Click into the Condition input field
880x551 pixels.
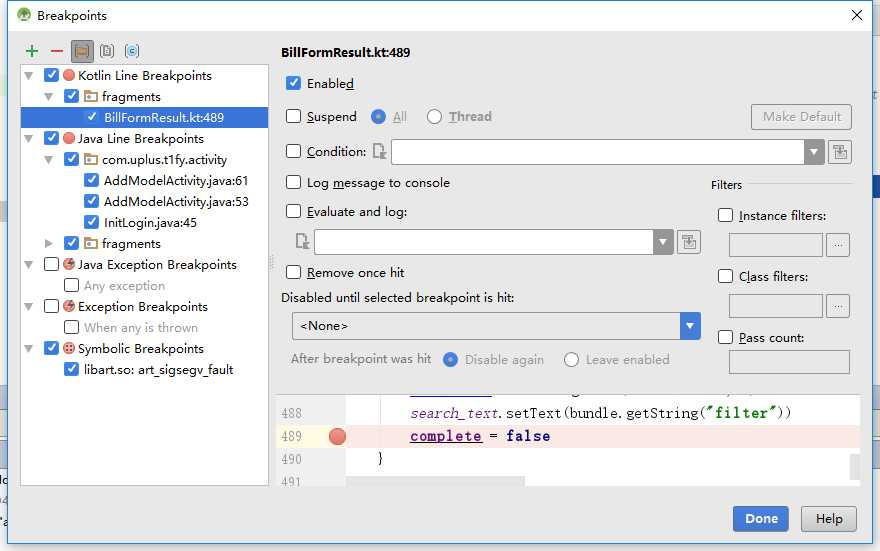click(598, 152)
